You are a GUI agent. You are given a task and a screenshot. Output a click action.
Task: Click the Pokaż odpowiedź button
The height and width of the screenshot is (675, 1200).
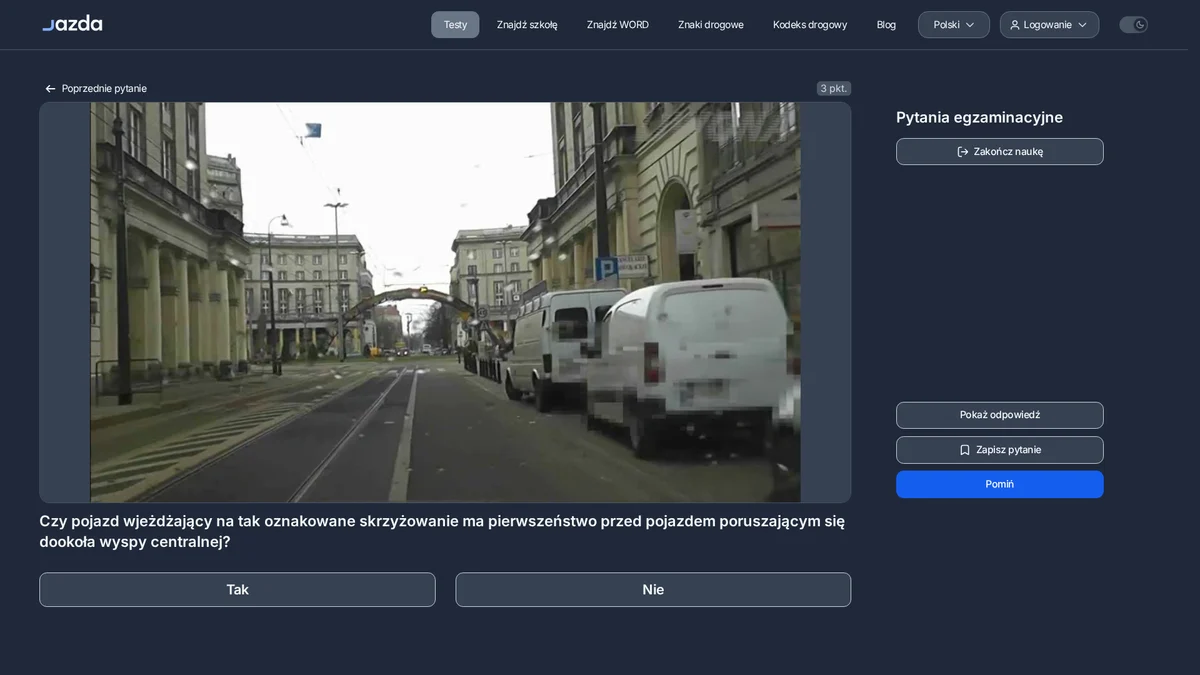[x=1000, y=415]
